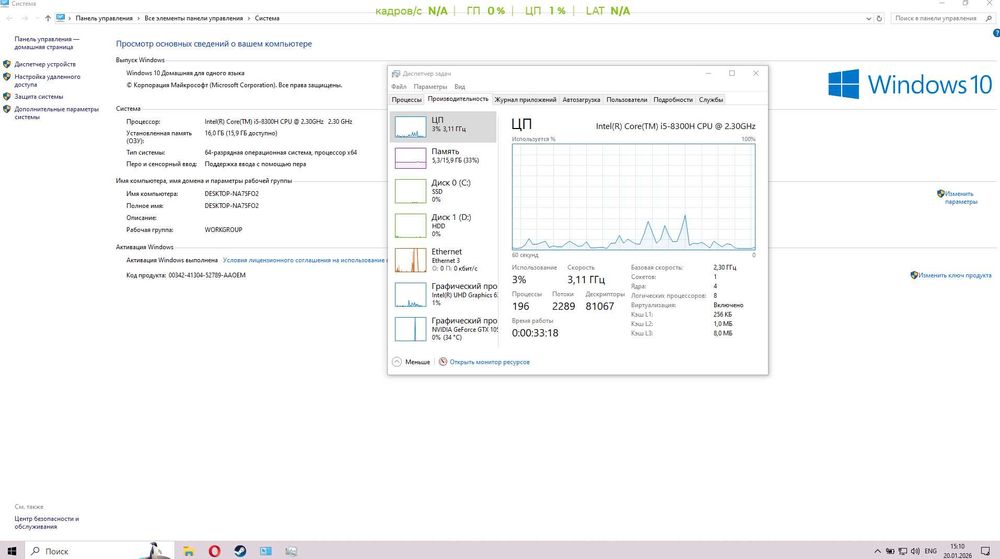The height and width of the screenshot is (559, 1000).
Task: Open the Windows Start menu
Action: point(11,551)
